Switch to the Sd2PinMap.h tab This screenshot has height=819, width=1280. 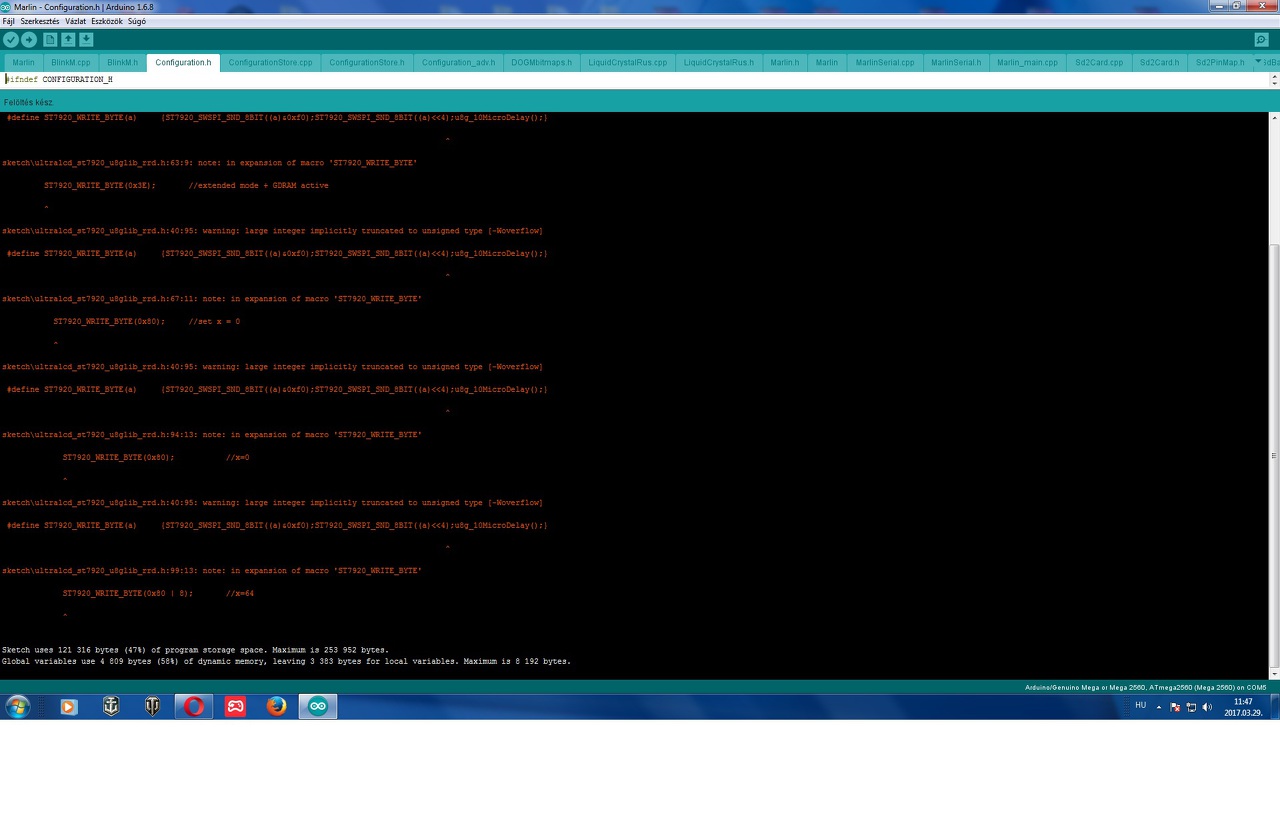(1220, 62)
